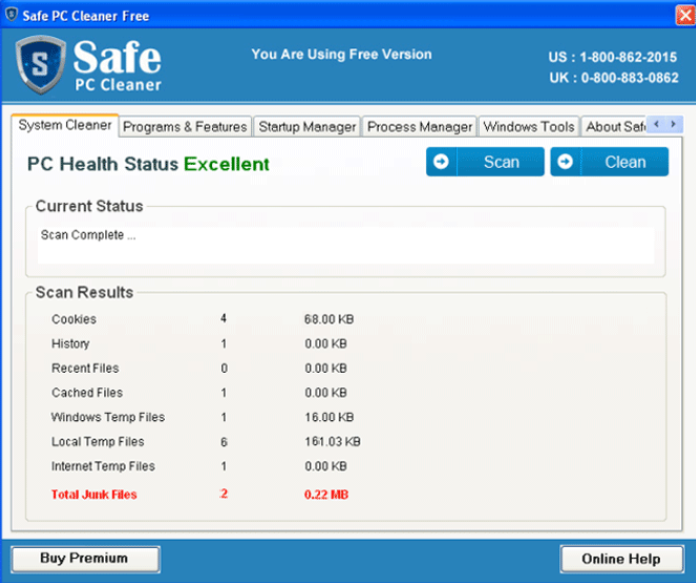The image size is (697, 584).
Task: Click the Safe PC Cleaner shield logo
Action: 41,65
